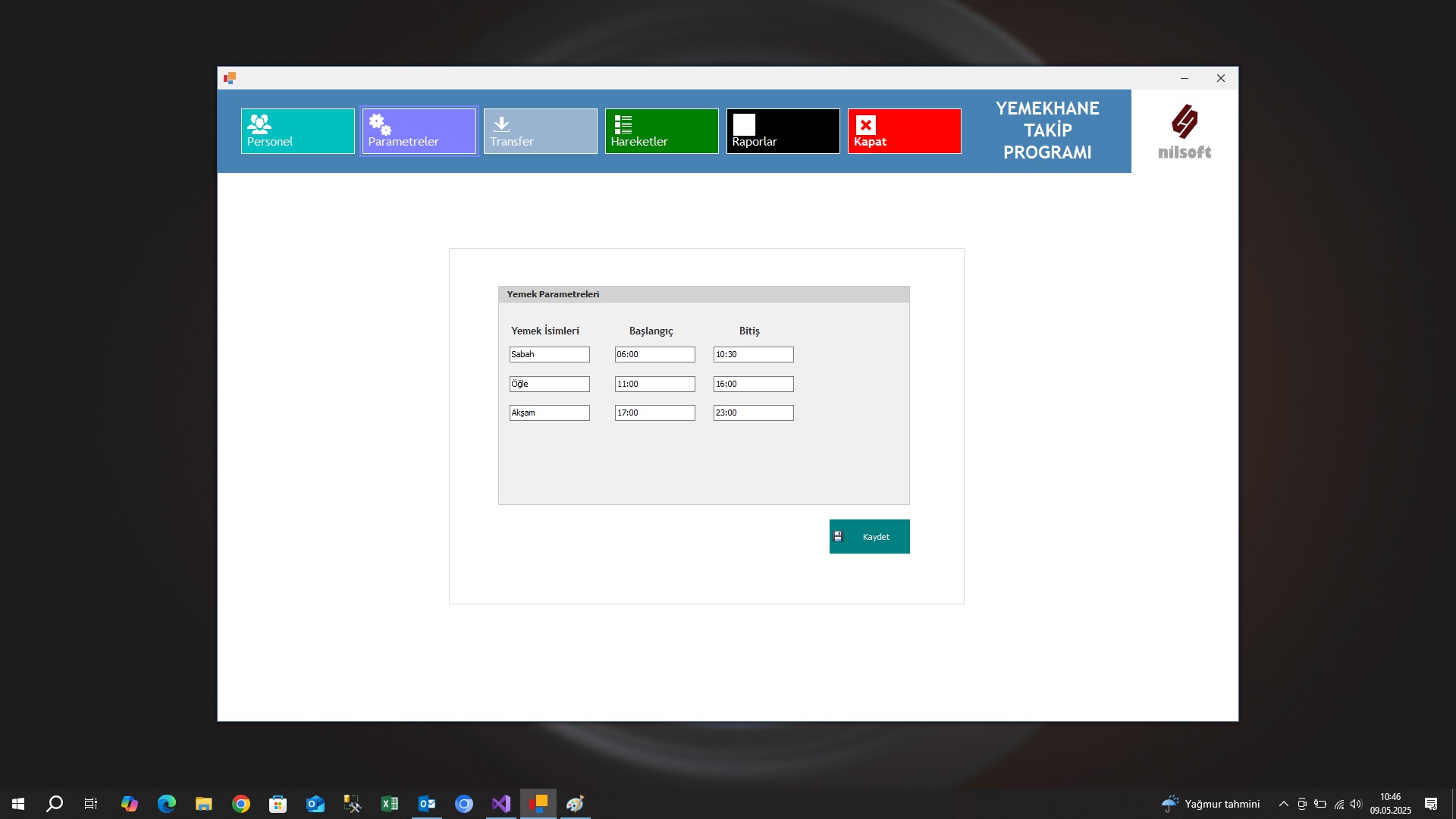Screen dimensions: 1456x819
Task: Click the nilsoft logo
Action: tap(1184, 132)
